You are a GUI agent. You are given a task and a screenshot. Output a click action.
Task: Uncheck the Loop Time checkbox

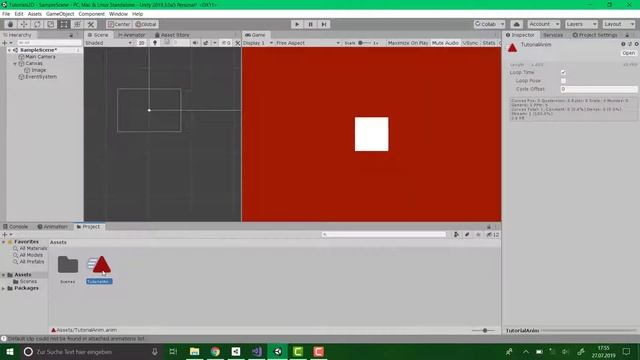coord(563,72)
